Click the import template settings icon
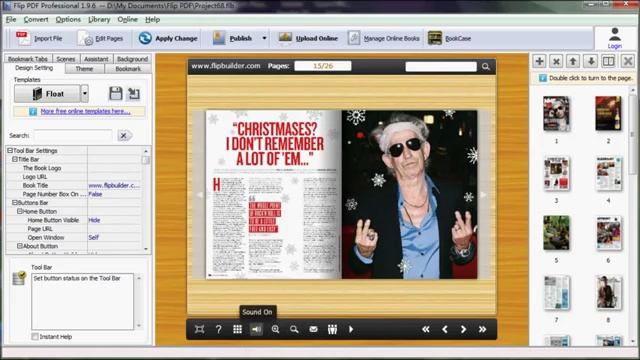Screen dimensions: 640x360 pyautogui.click(x=134, y=94)
